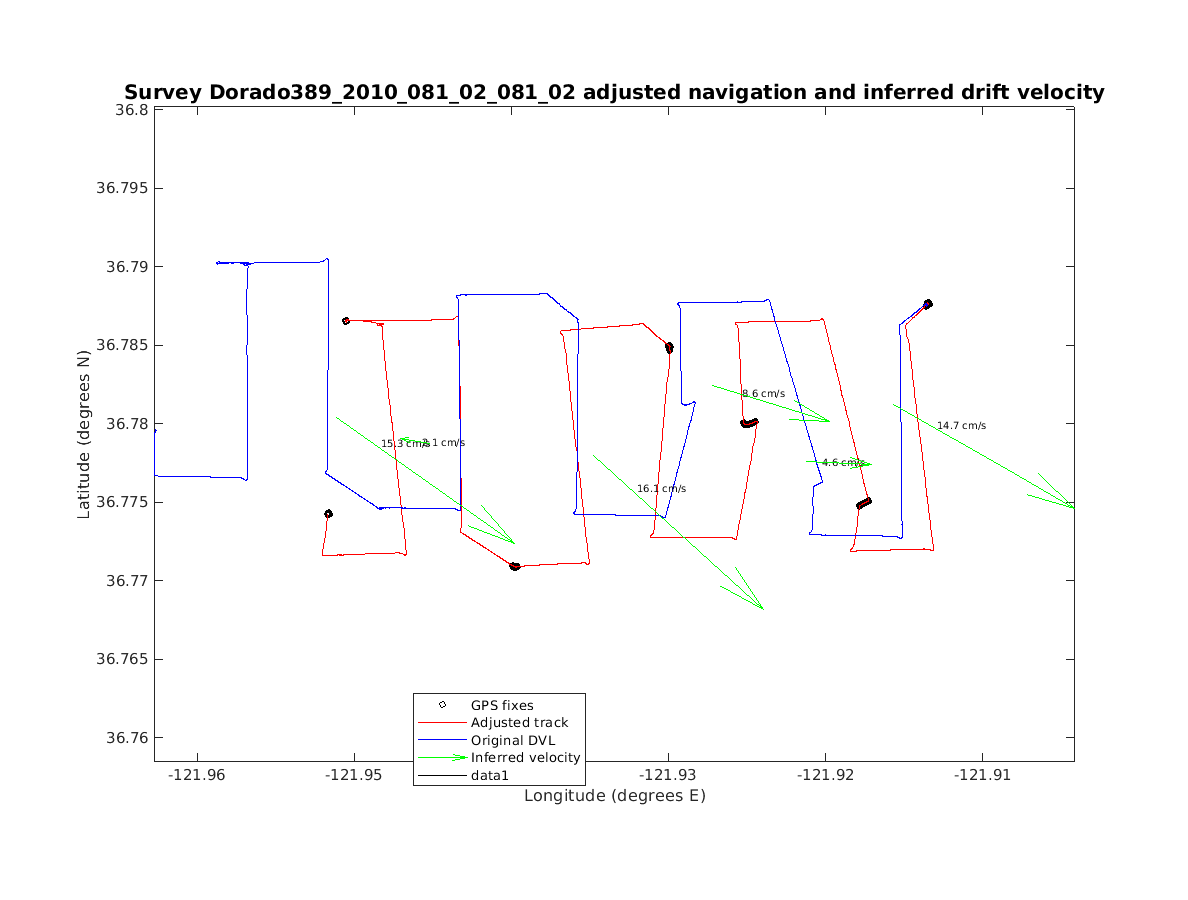Click the 14.7 cm/s velocity label

(961, 426)
